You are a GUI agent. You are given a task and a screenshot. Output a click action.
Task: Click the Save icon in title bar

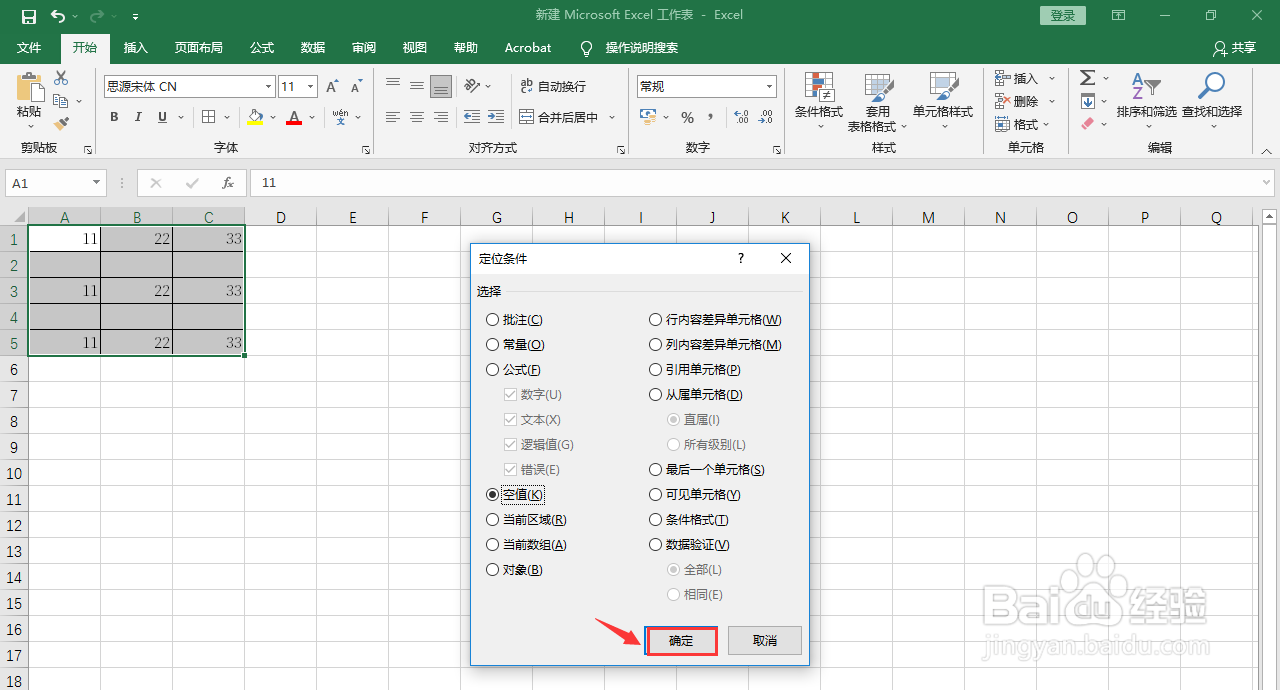click(x=29, y=16)
